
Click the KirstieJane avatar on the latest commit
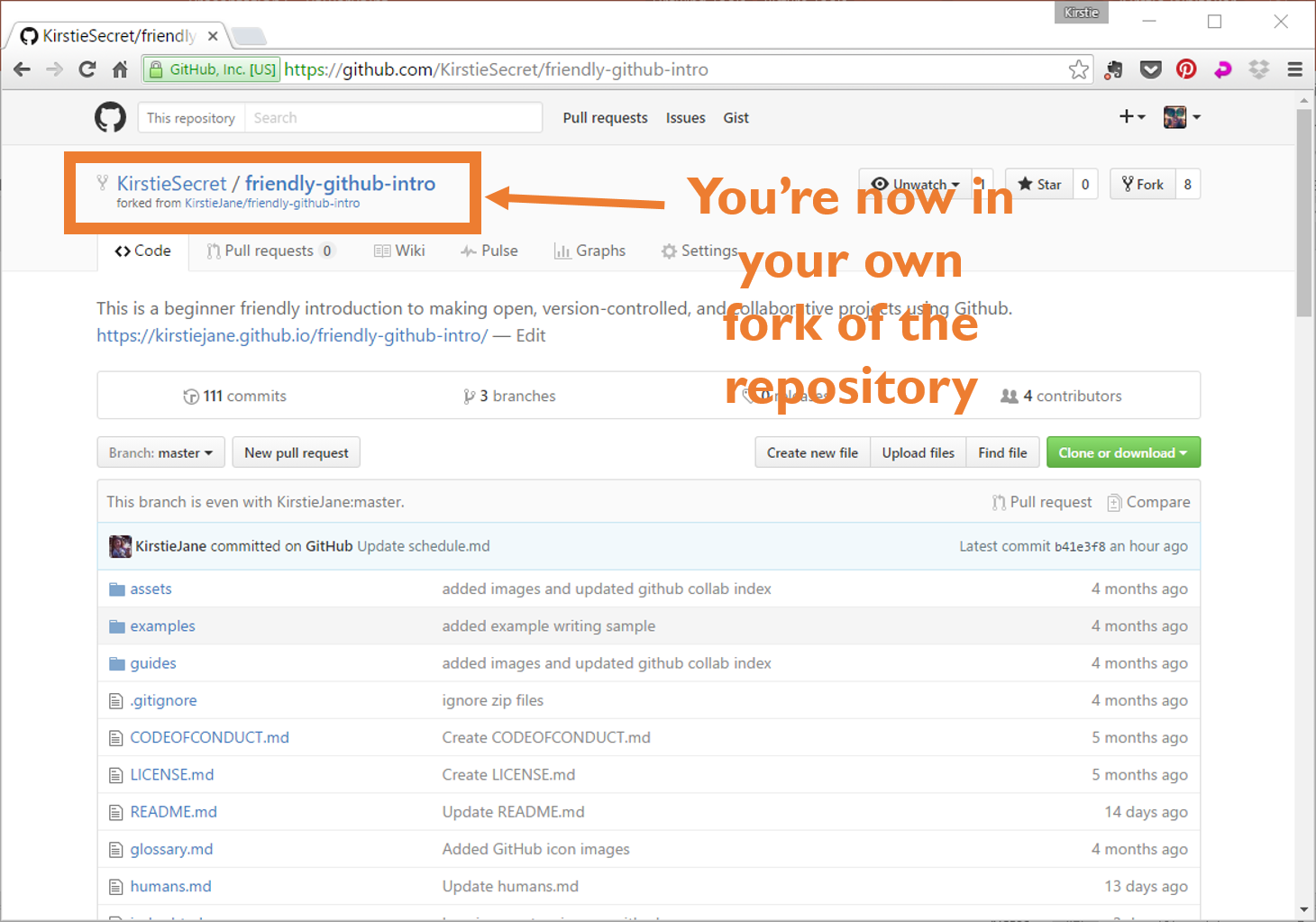tap(120, 546)
